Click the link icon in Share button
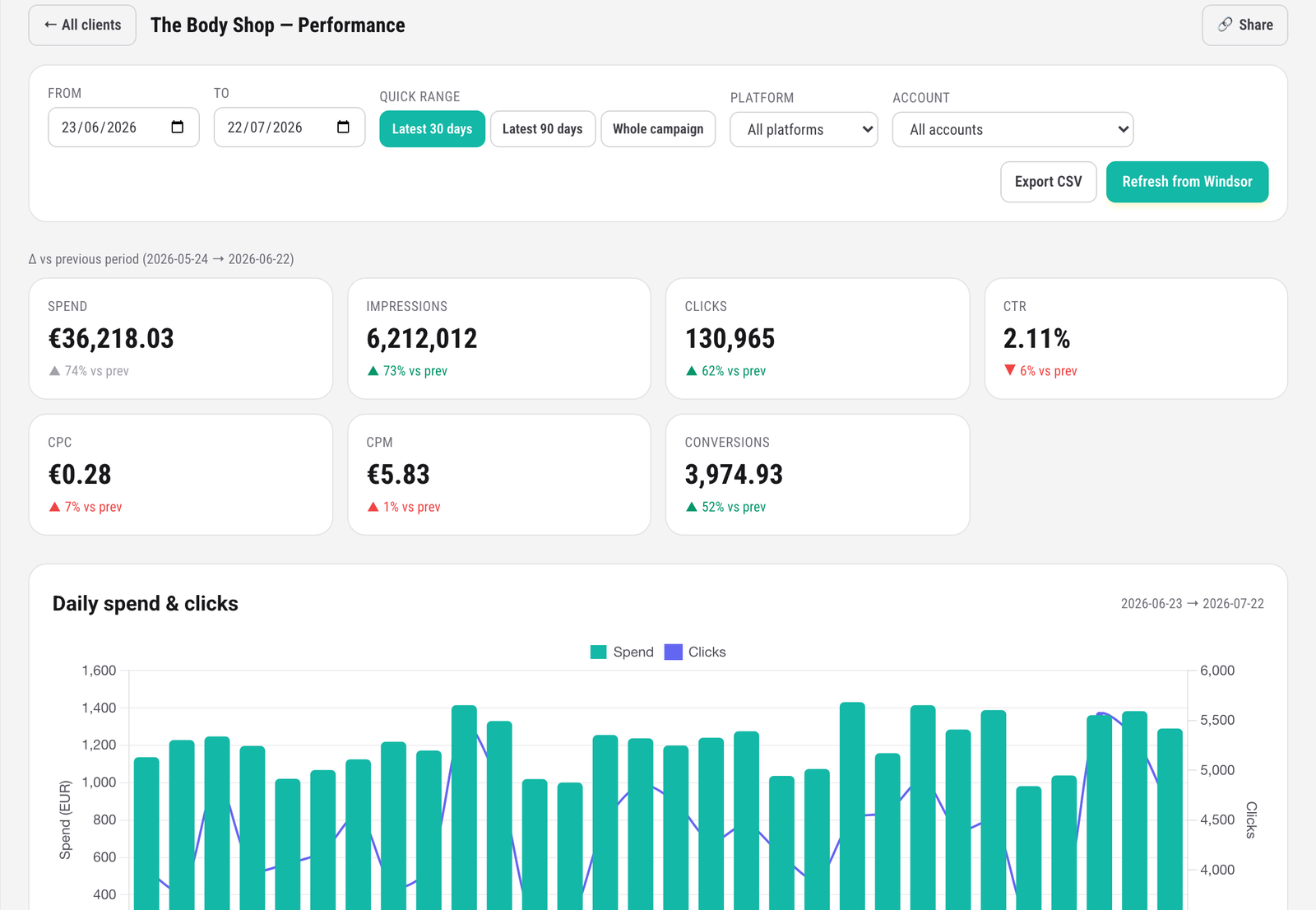Viewport: 1316px width, 910px height. (x=1226, y=25)
